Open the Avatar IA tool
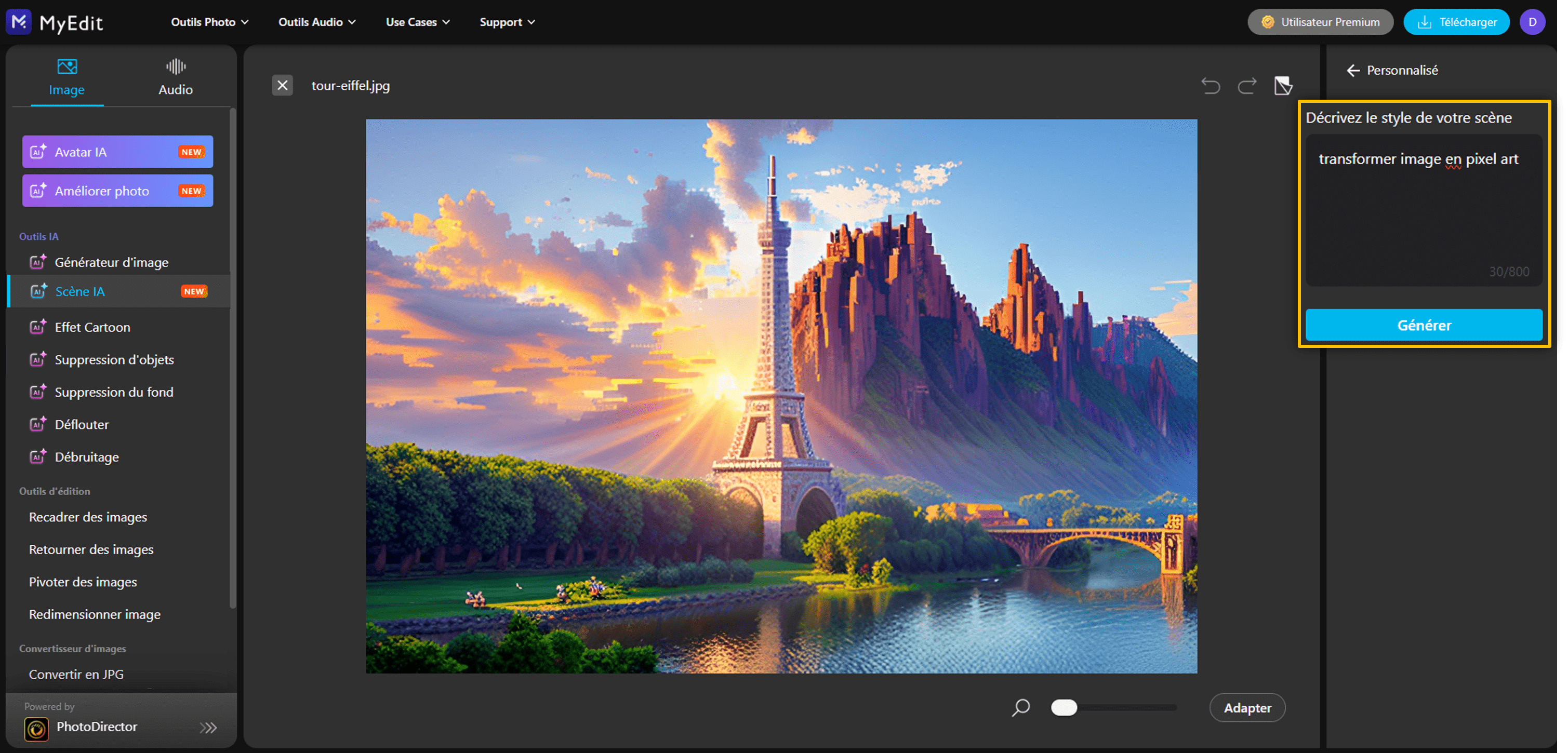The width and height of the screenshot is (1568, 753). click(117, 152)
